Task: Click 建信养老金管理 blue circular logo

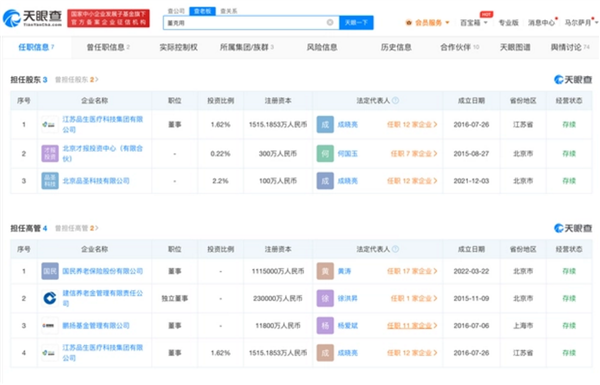Action: coord(50,298)
